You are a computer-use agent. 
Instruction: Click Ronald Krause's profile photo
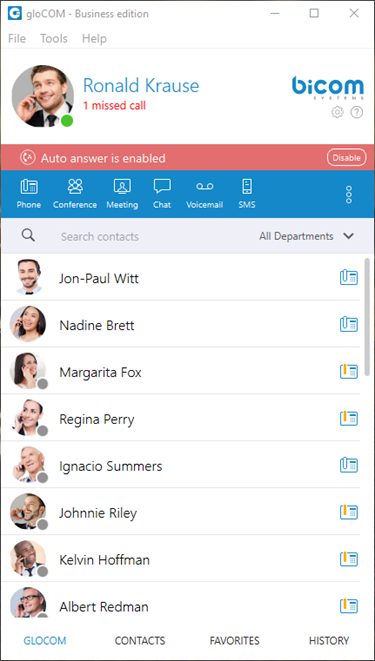click(x=43, y=96)
